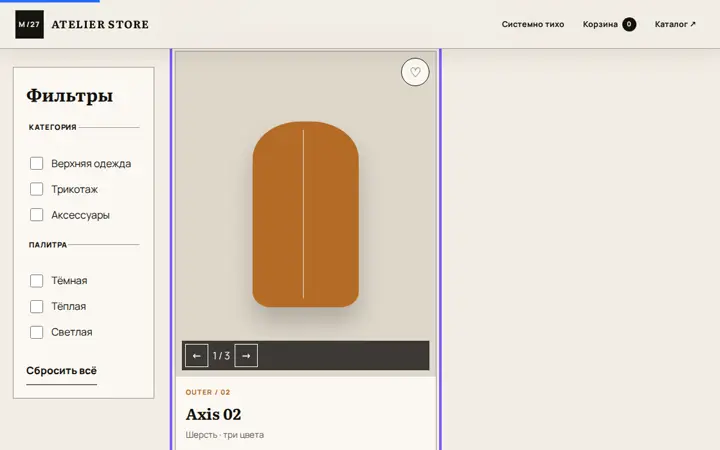
Task: Open cart counter badge showing 0
Action: coord(629,24)
